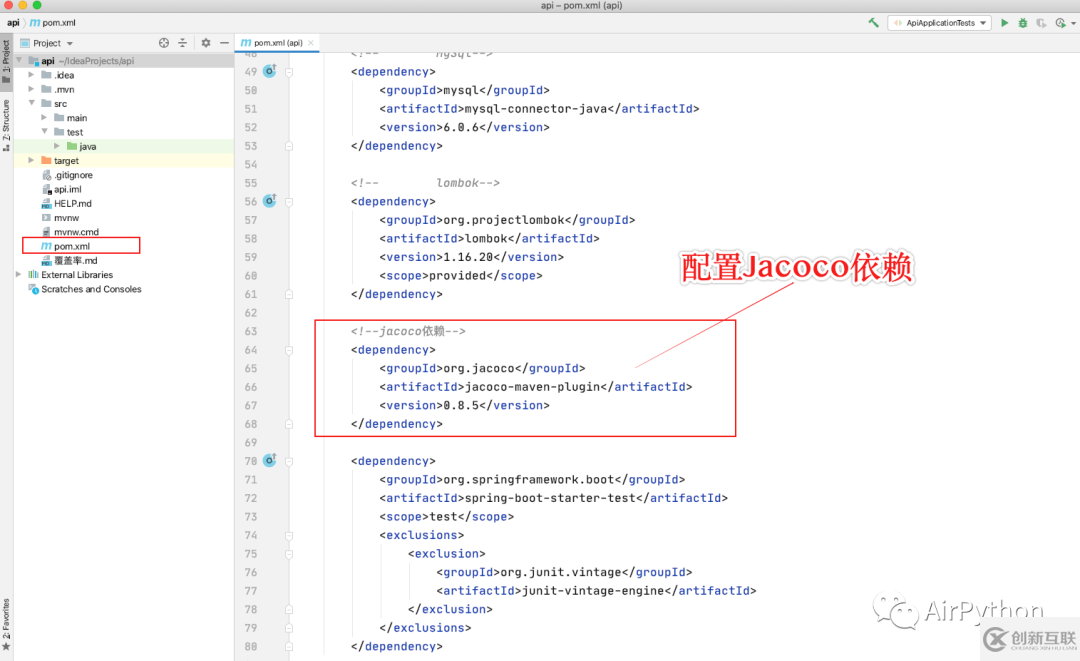Collapse the api project root node

pos(19,61)
